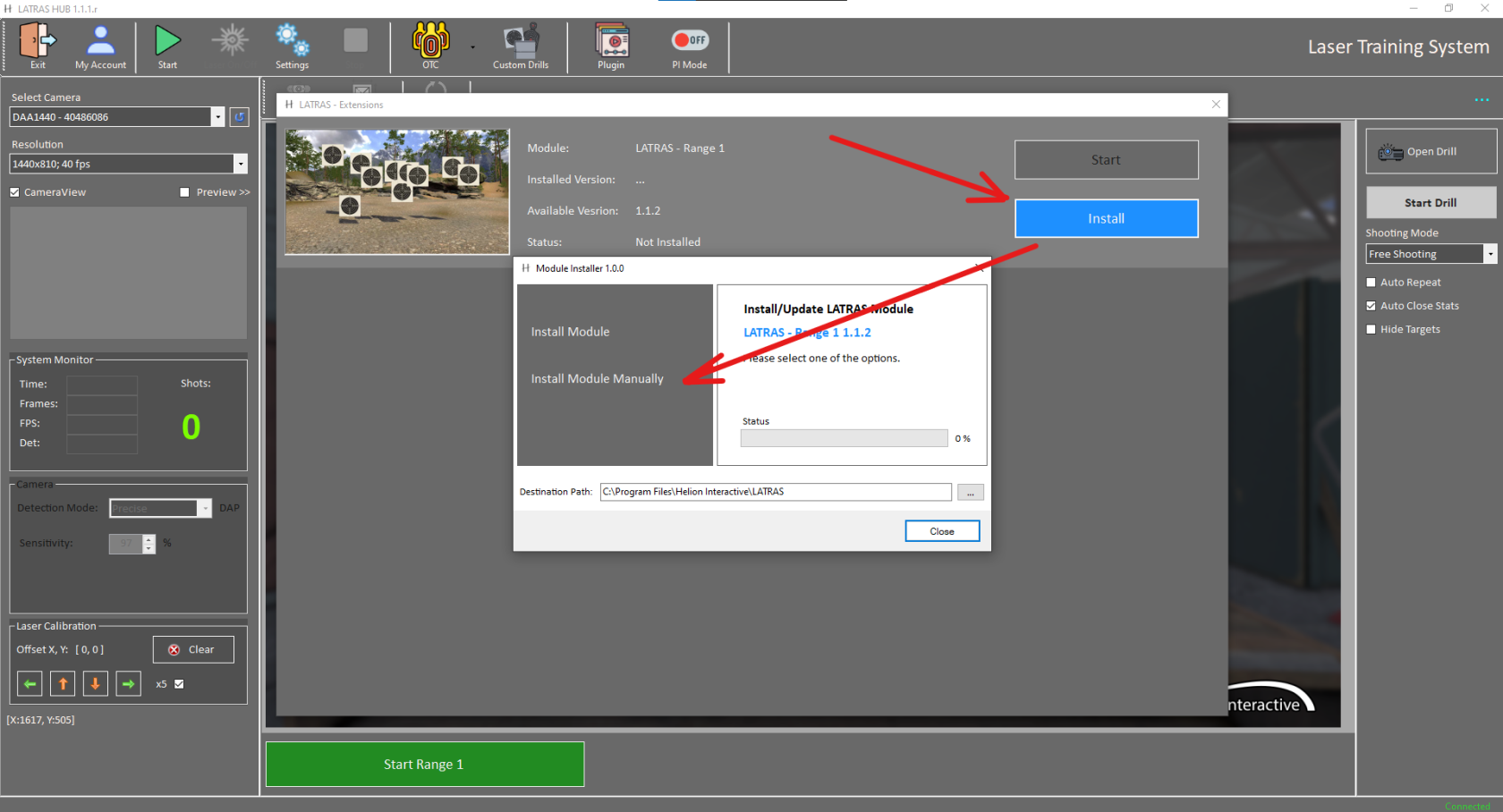Close the LATRAS Extensions window
1503x812 pixels.
(x=1216, y=105)
